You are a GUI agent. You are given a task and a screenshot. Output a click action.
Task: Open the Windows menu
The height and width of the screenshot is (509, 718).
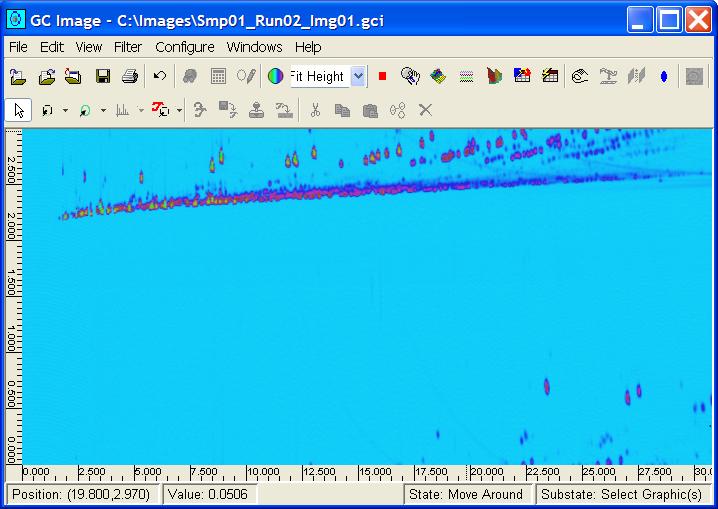click(x=254, y=47)
